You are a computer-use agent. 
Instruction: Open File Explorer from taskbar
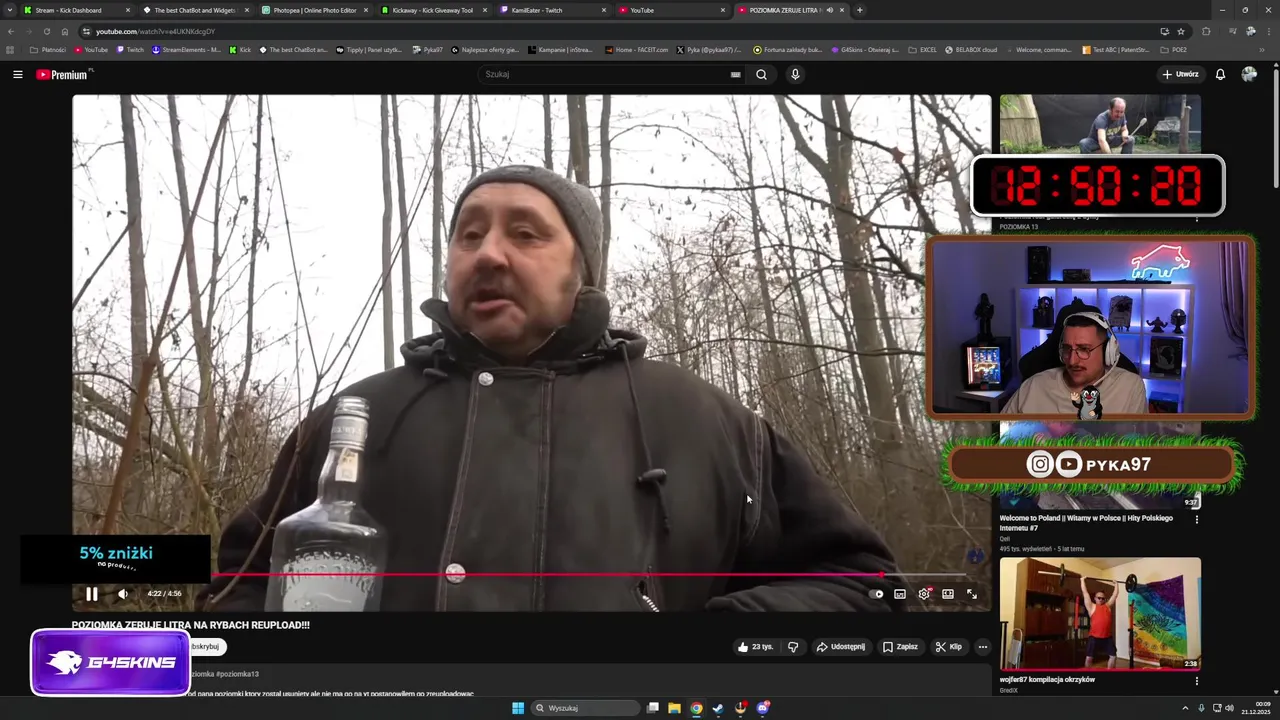[674, 708]
